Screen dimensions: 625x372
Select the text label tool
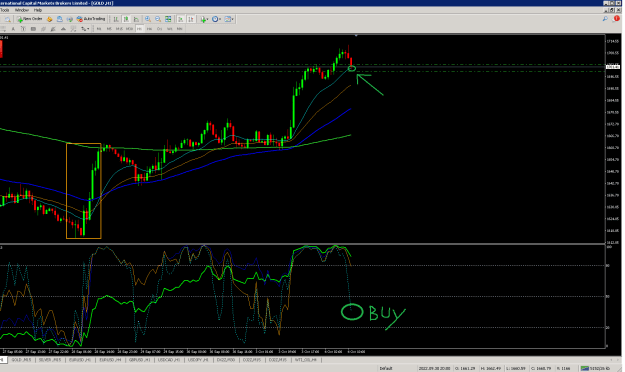click(x=23, y=29)
